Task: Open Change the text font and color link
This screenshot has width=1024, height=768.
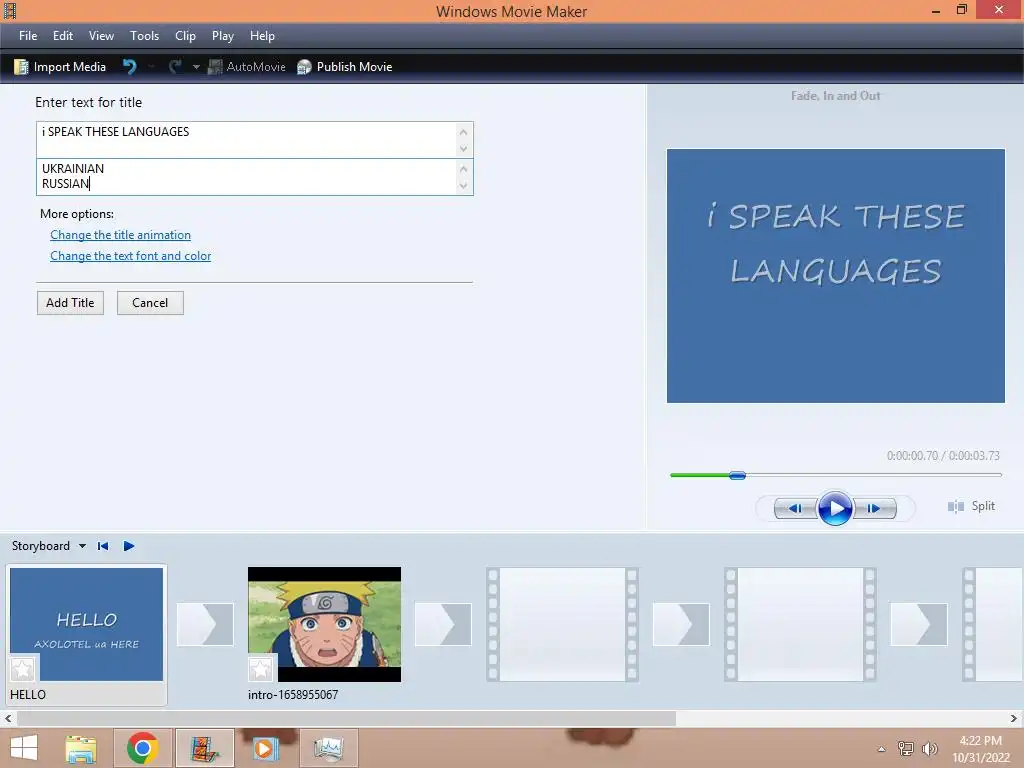Action: coord(131,256)
